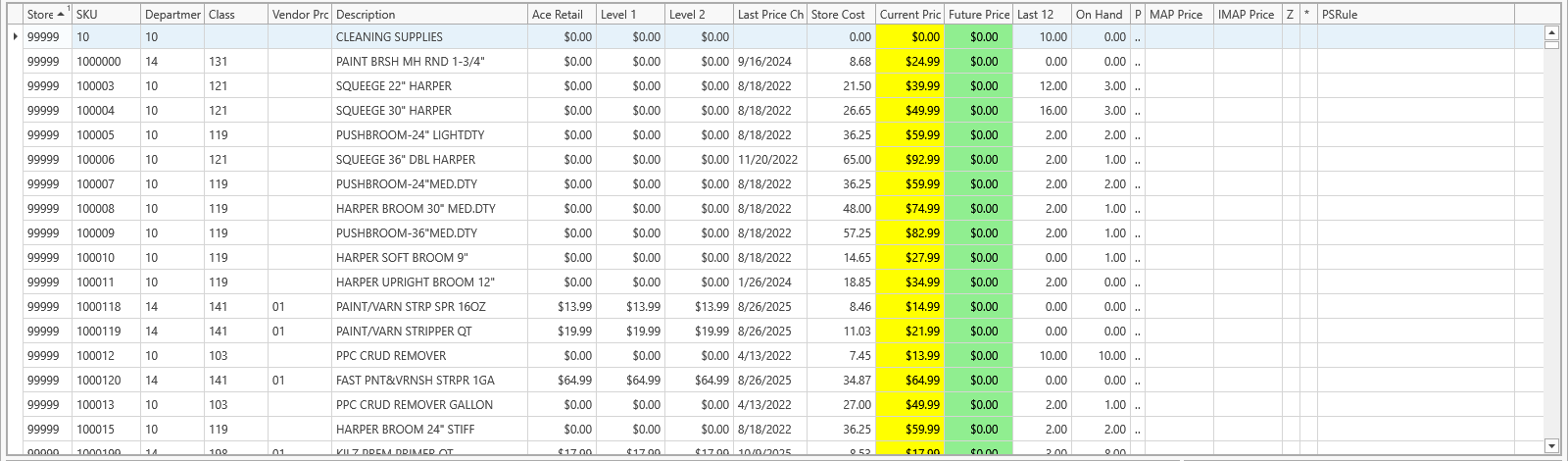1568x461 pixels.
Task: Select store cost 8.68 cell
Action: click(x=841, y=62)
